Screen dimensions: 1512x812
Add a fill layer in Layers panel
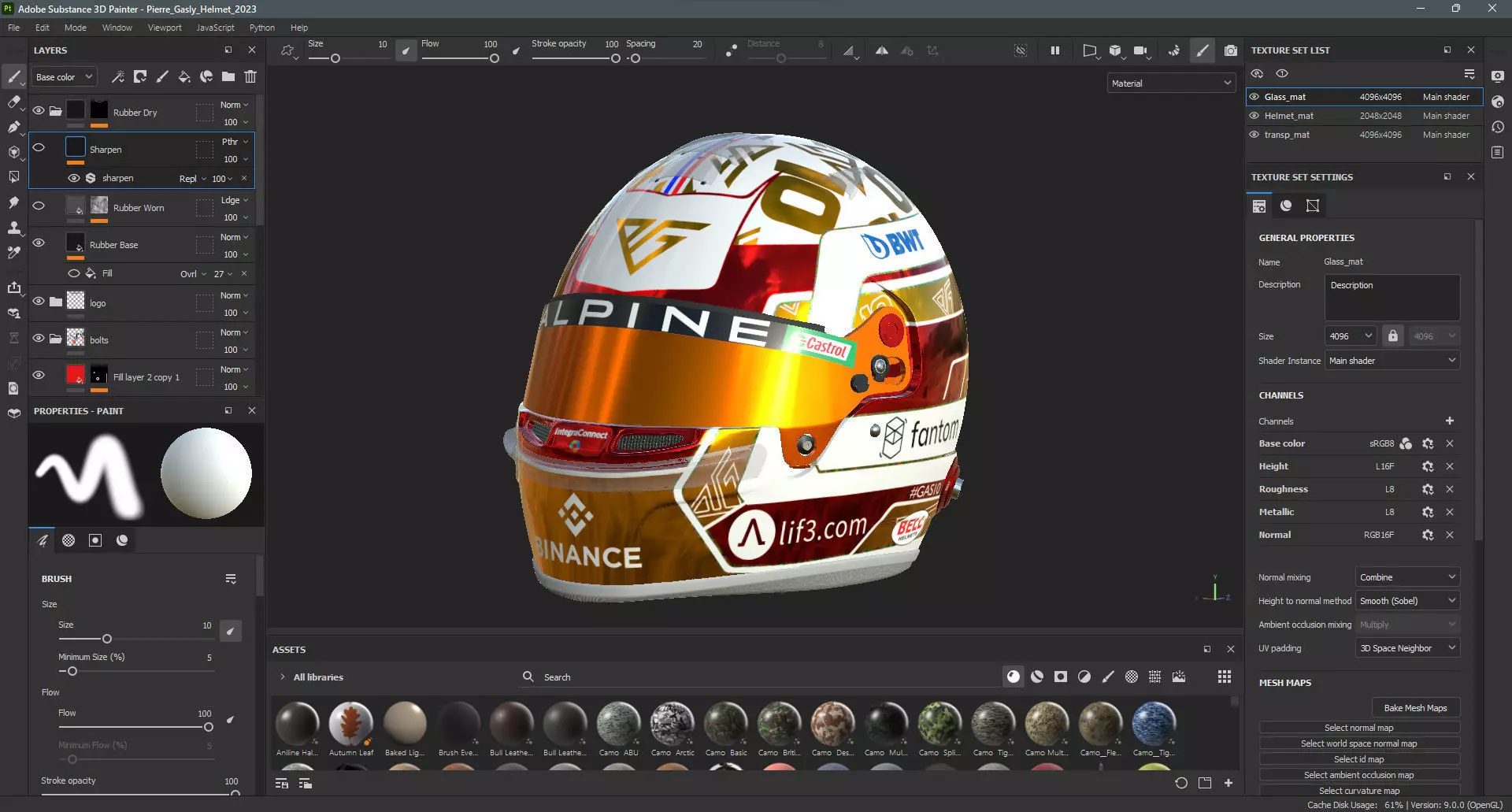coord(184,76)
